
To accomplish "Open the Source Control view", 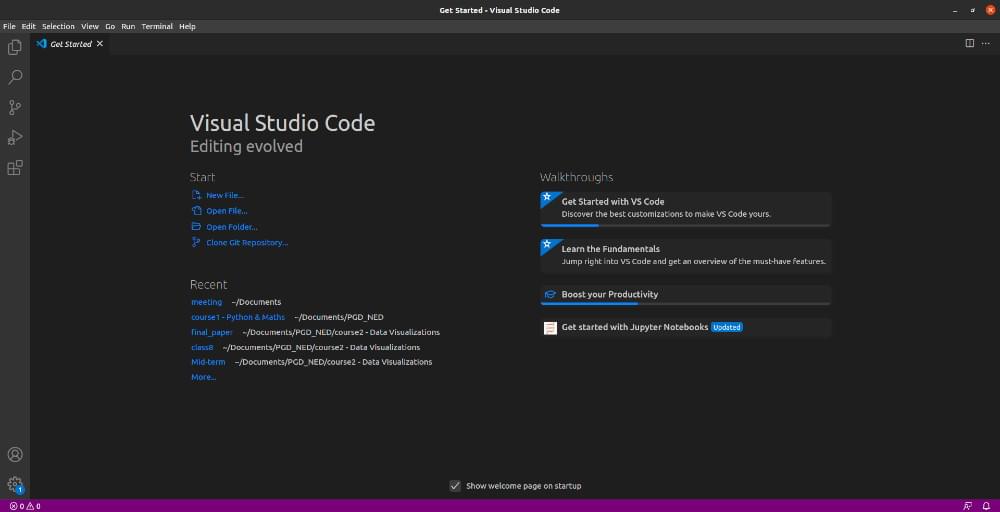I will (x=15, y=107).
